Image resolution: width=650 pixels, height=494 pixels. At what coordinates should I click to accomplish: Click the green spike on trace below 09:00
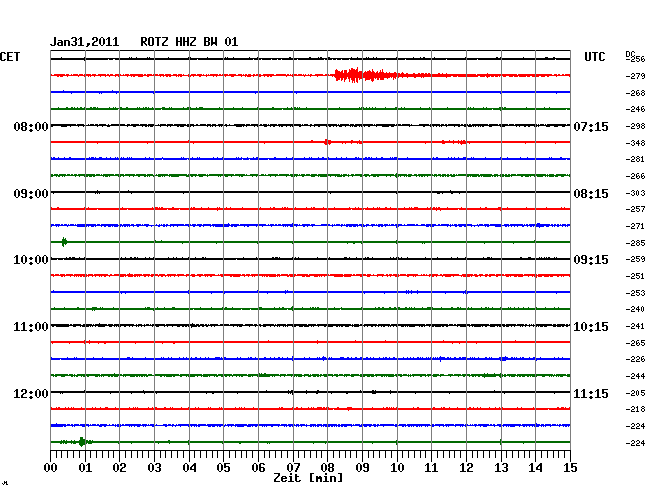[64, 242]
